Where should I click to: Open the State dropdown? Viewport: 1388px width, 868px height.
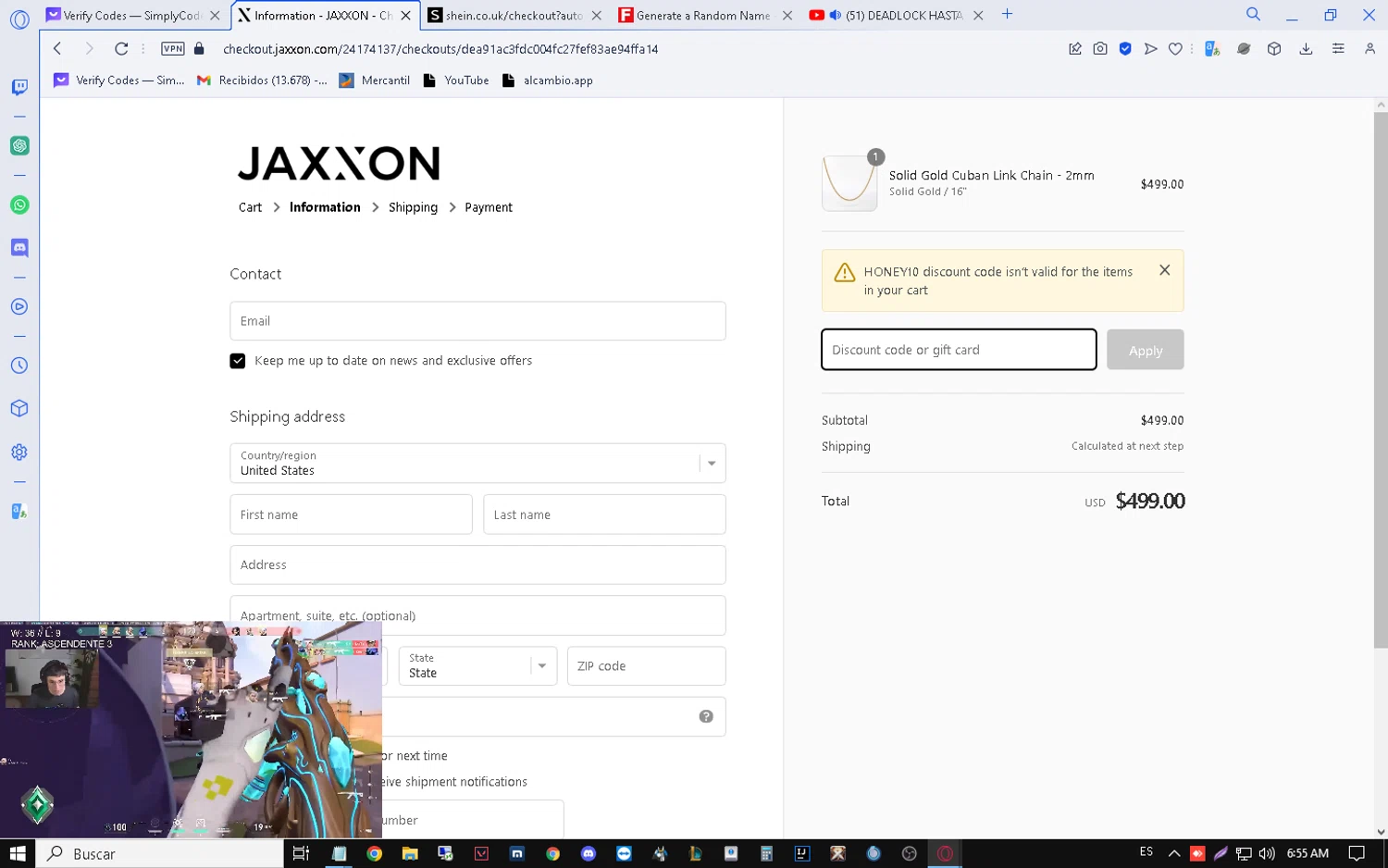(x=477, y=666)
